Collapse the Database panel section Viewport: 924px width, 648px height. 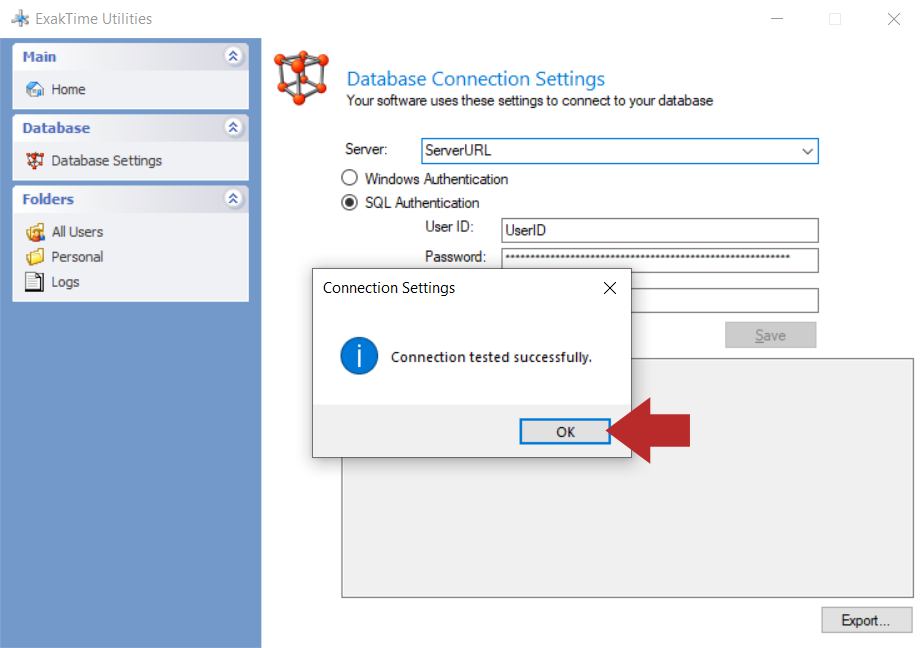(233, 127)
